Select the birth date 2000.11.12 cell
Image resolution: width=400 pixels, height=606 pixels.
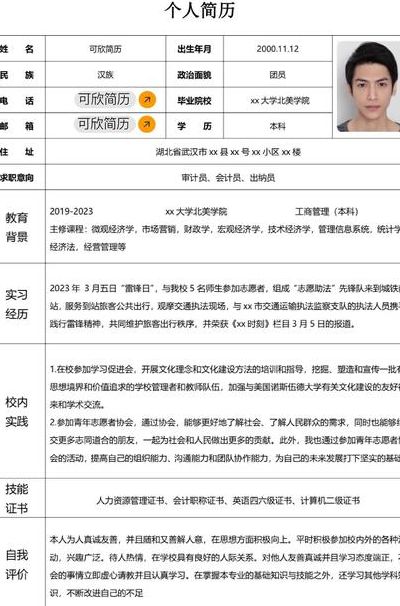coord(277,49)
